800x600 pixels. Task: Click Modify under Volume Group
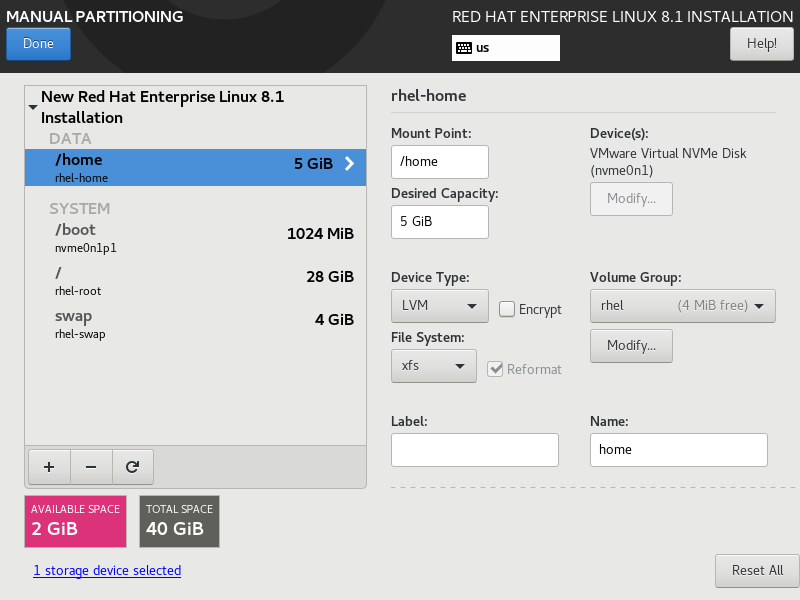631,345
